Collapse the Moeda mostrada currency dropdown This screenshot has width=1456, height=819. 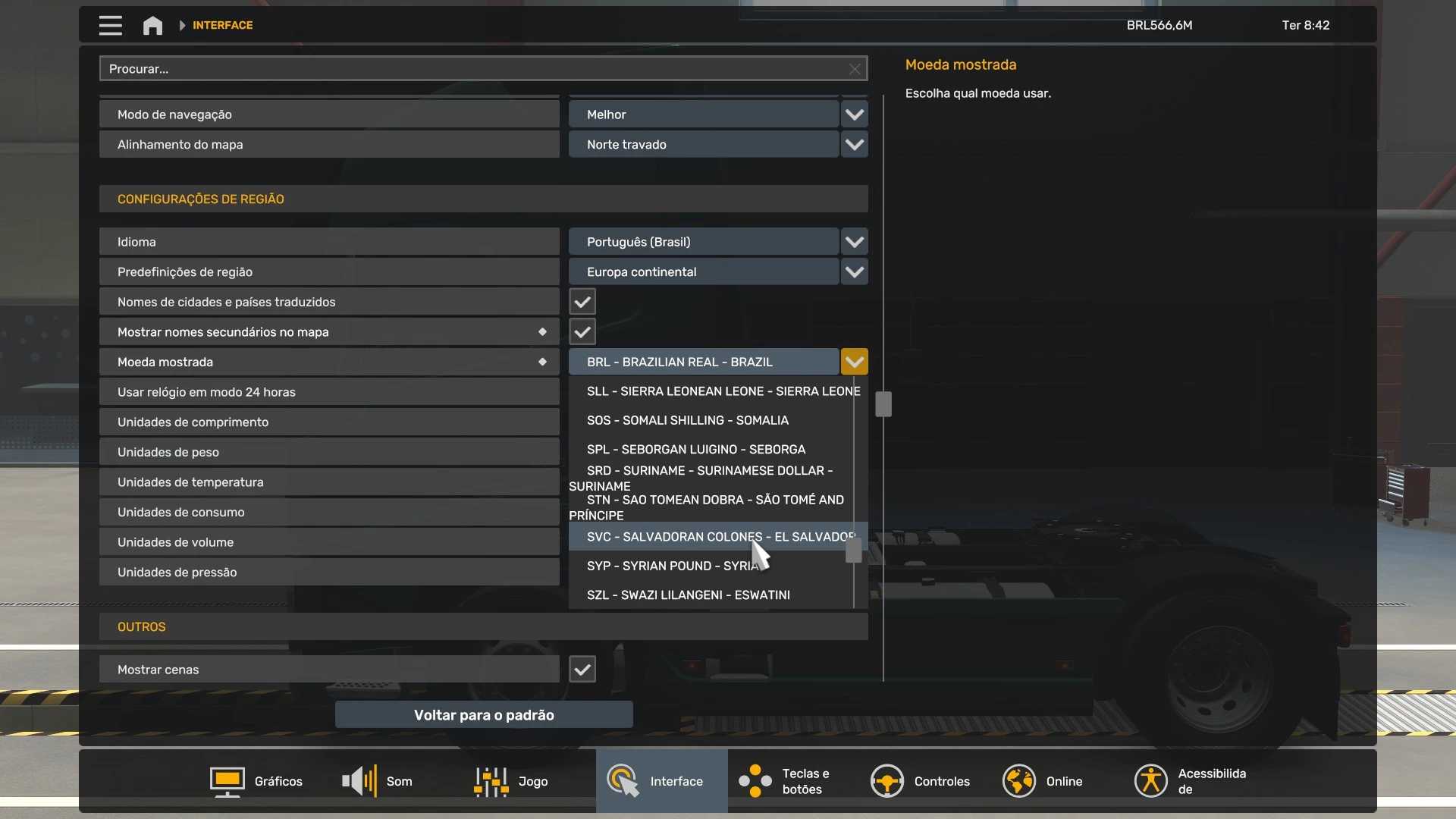pyautogui.click(x=854, y=362)
